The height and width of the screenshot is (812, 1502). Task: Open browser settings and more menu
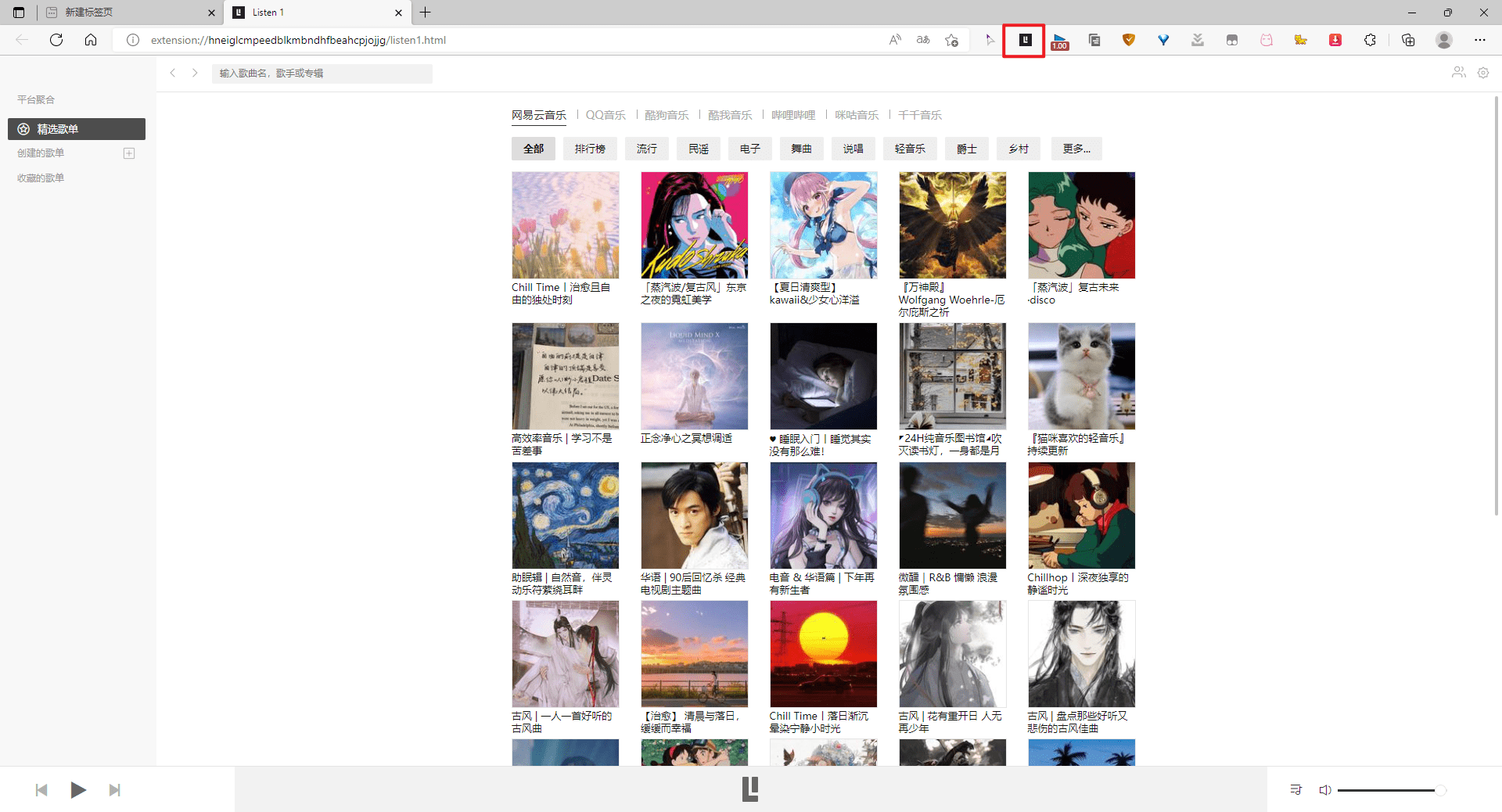tap(1480, 40)
